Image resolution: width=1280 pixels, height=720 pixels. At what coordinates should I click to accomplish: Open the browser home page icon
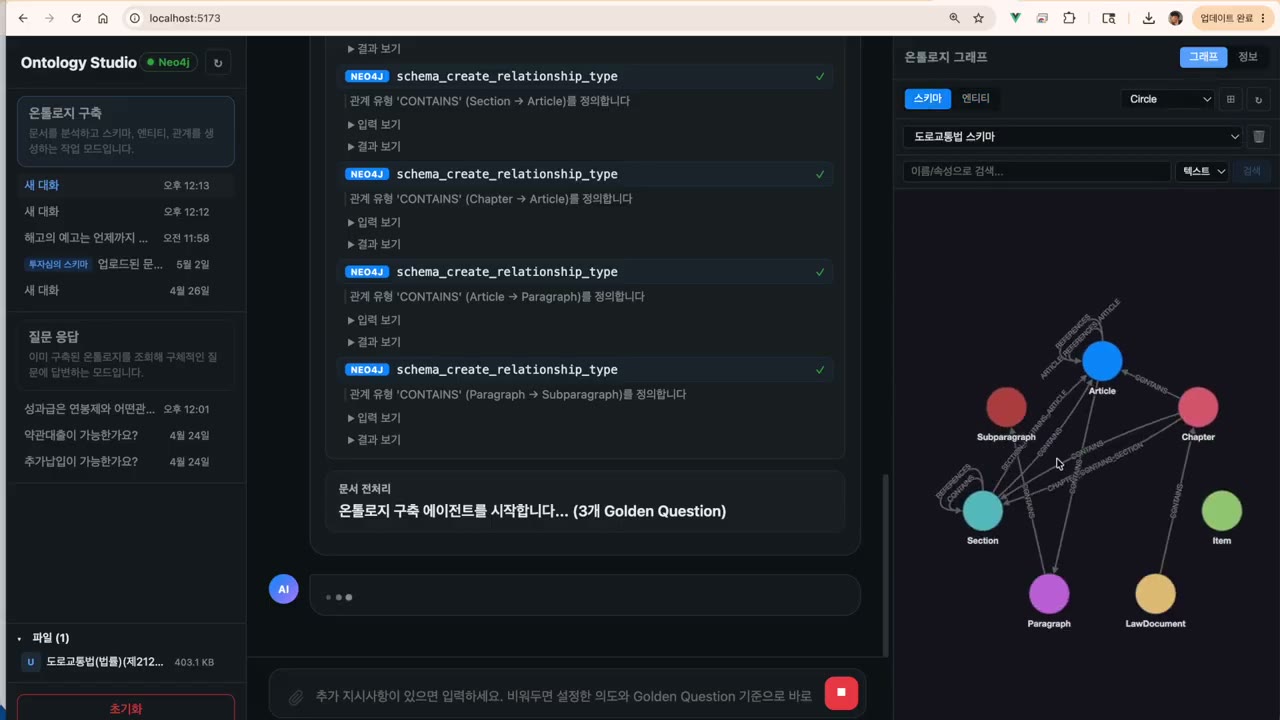[103, 18]
